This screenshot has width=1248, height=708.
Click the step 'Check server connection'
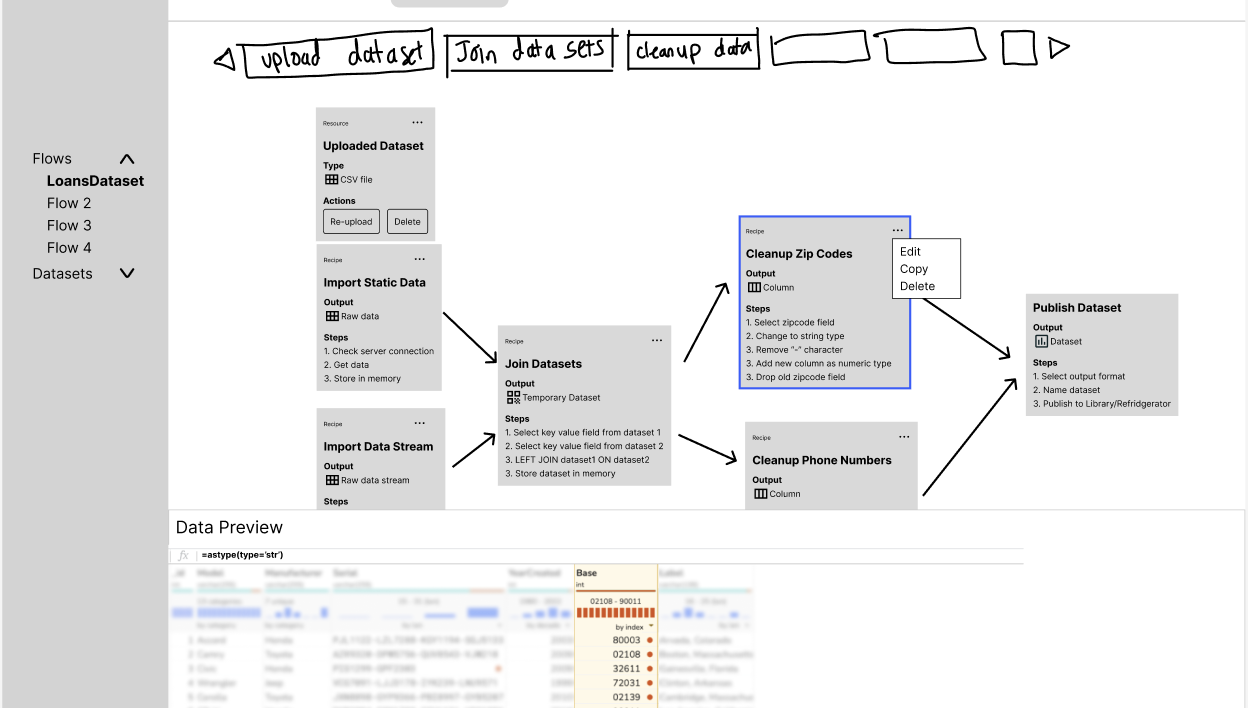click(x=379, y=351)
